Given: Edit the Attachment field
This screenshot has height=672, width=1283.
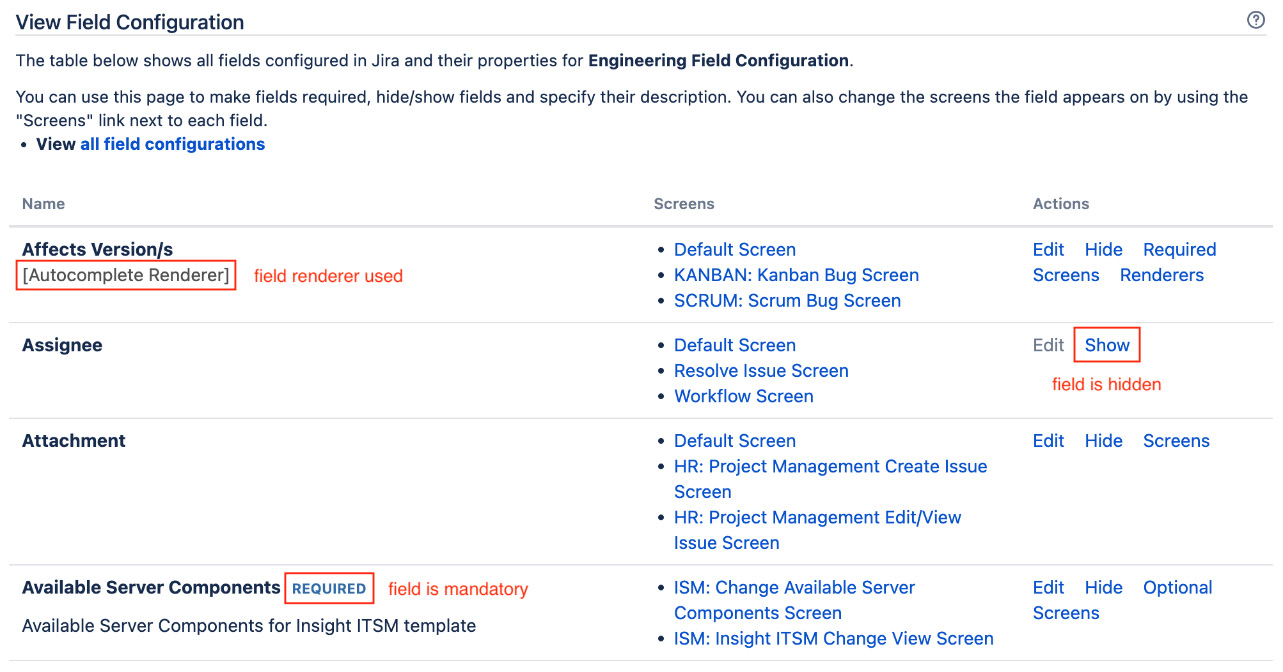Looking at the screenshot, I should (1047, 440).
